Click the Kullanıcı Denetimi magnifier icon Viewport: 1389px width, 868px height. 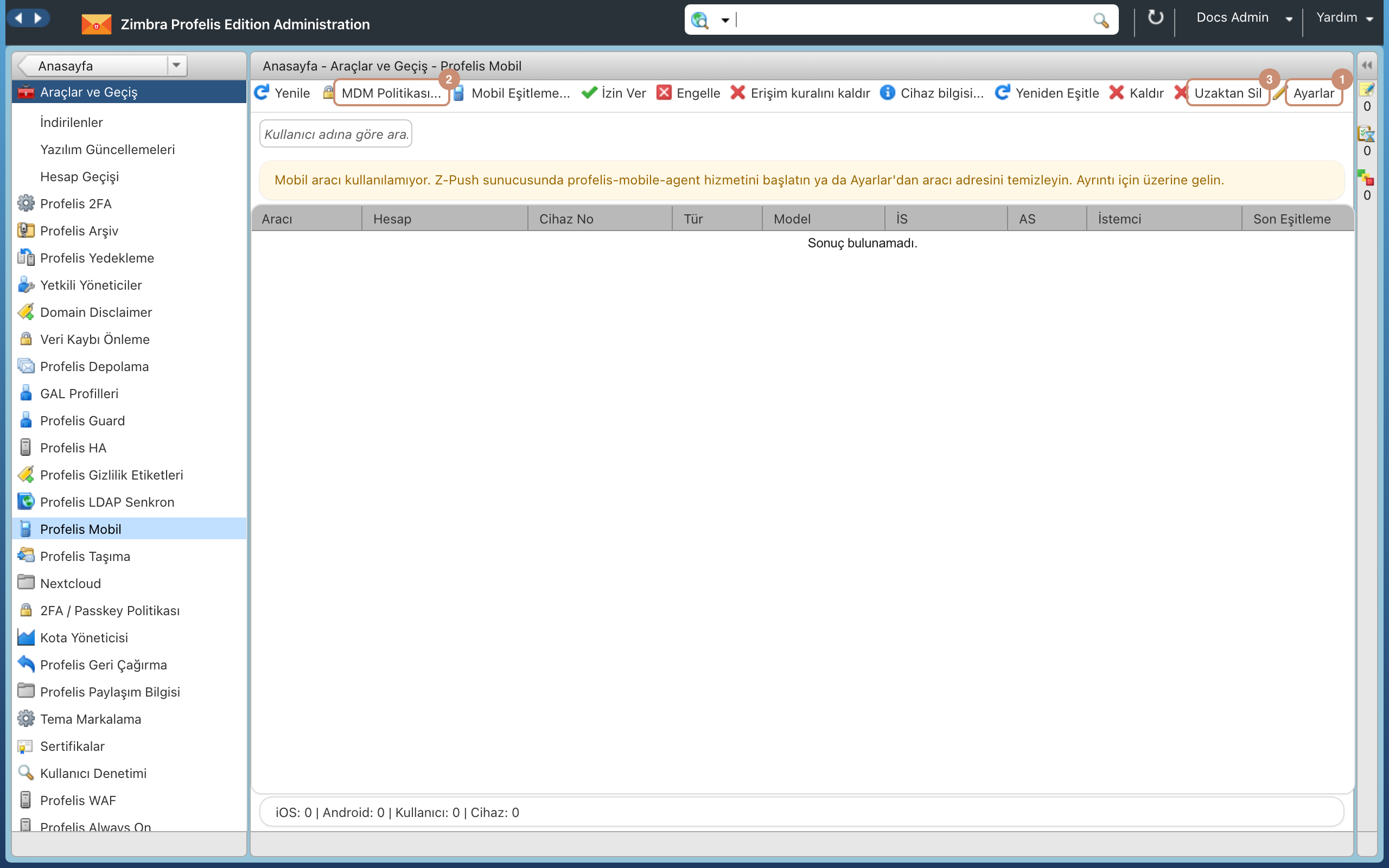pyautogui.click(x=26, y=773)
